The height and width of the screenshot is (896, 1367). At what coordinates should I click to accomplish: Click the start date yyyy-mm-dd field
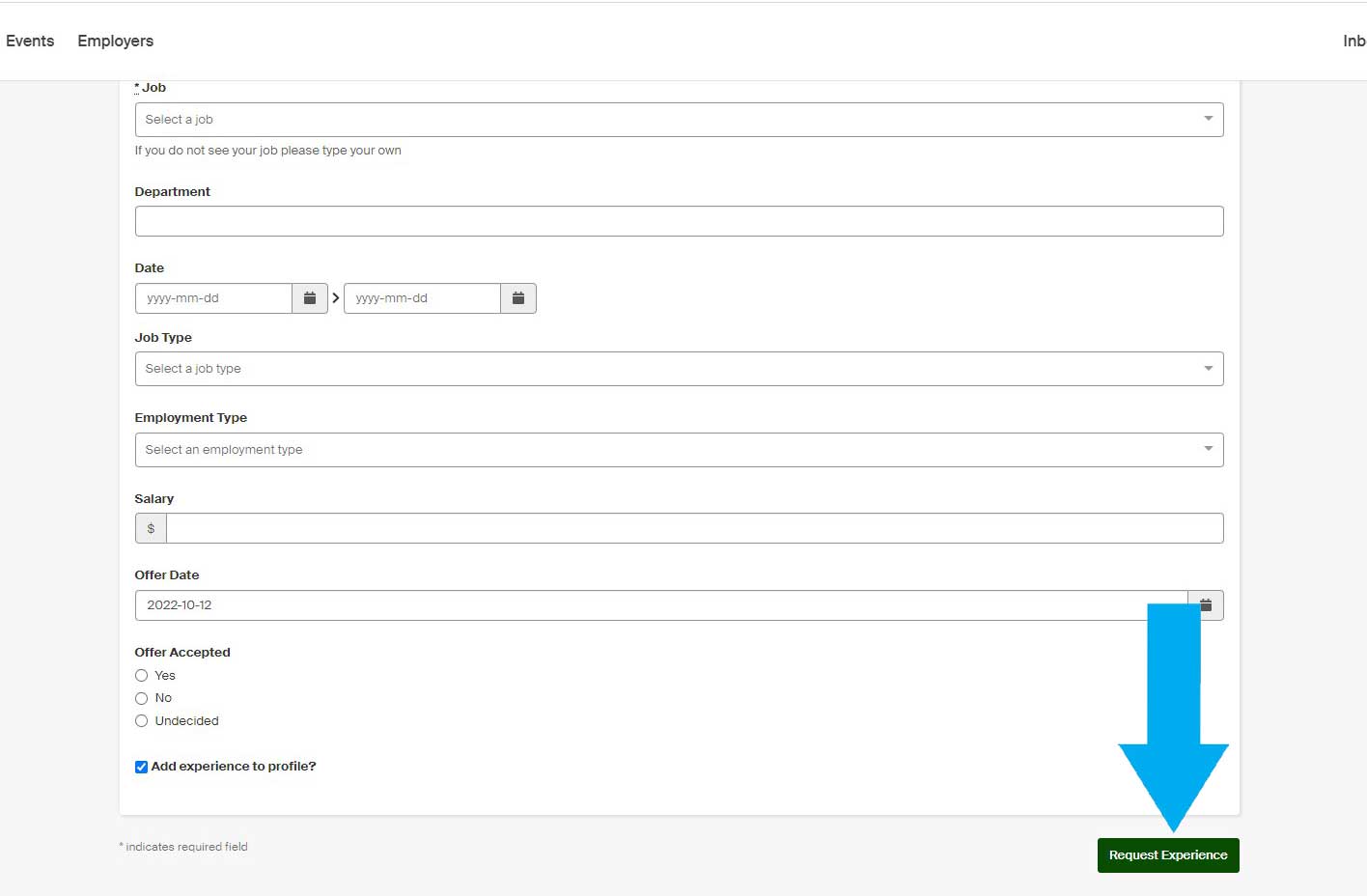(x=213, y=298)
